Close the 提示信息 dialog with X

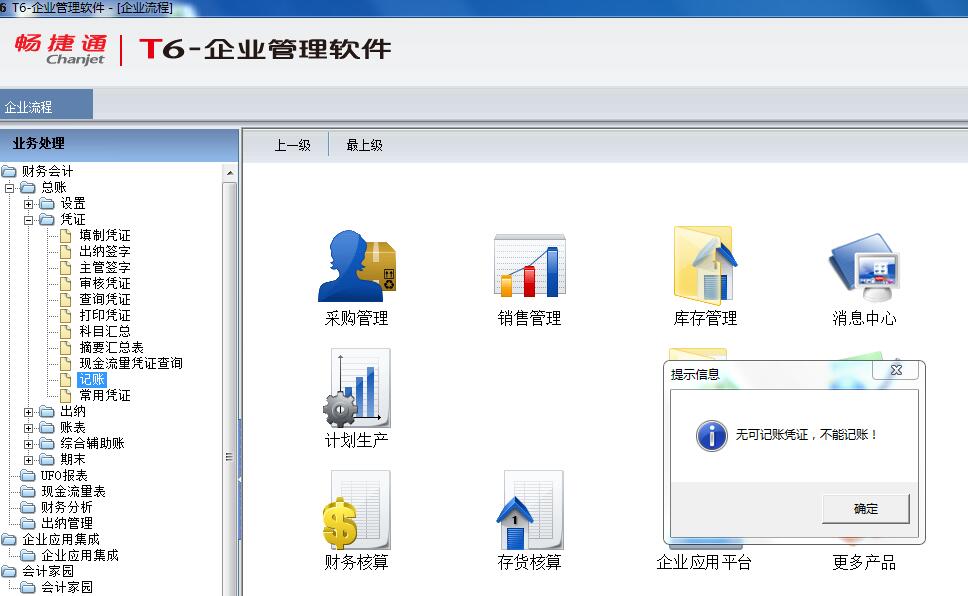896,370
